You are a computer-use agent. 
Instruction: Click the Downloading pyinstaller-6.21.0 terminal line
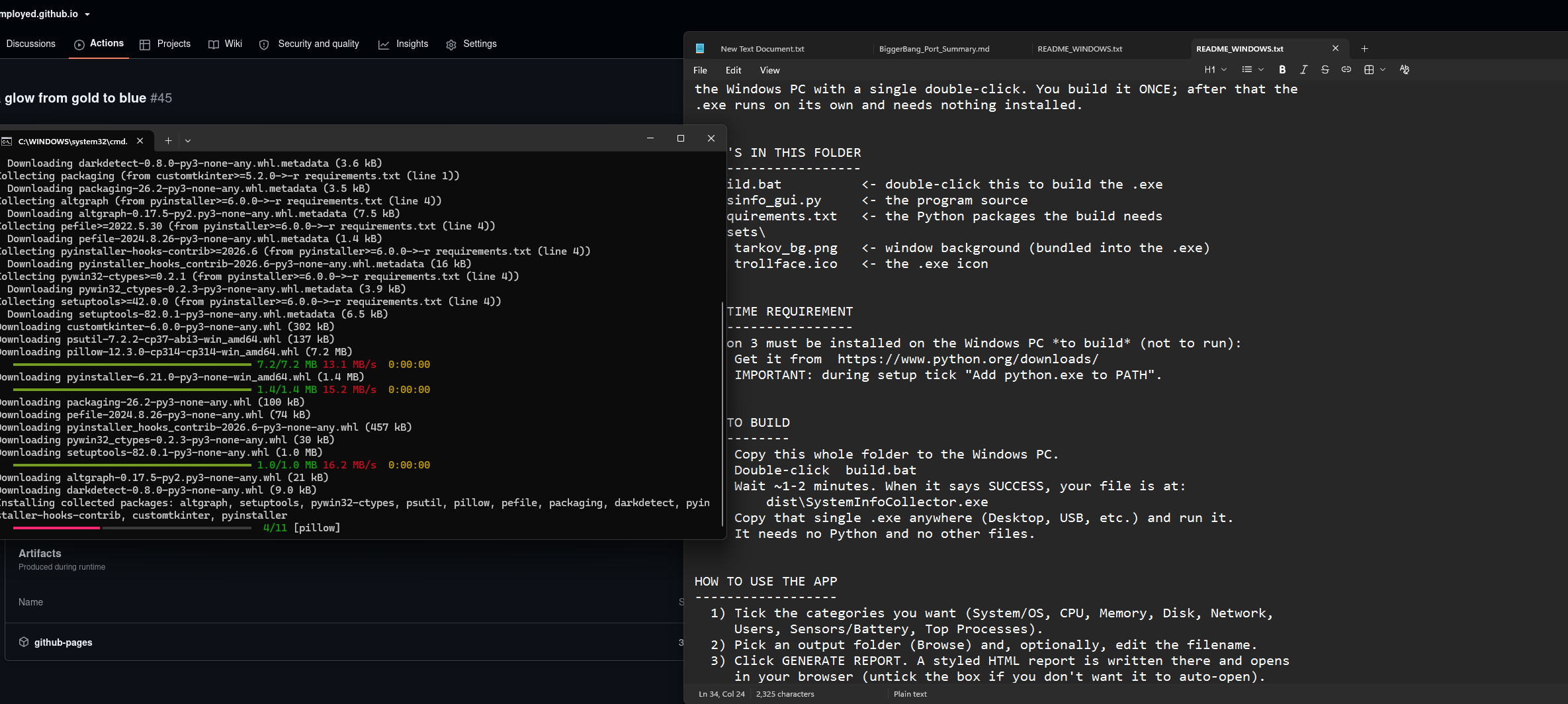[182, 377]
